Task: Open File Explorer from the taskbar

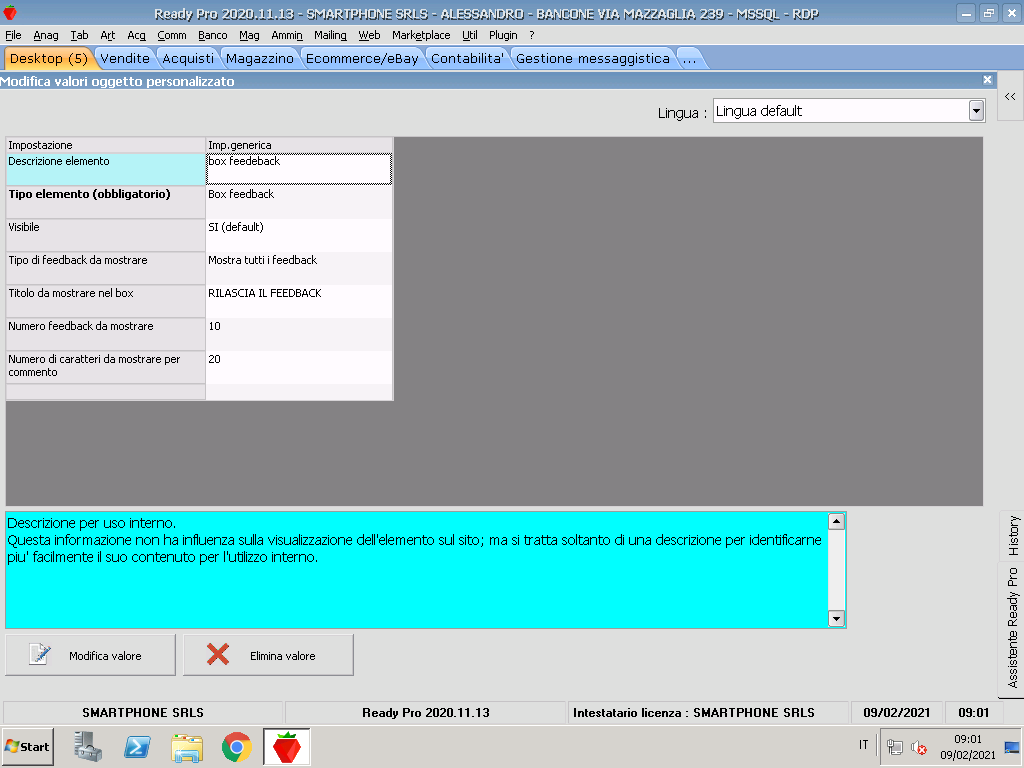Action: (187, 747)
